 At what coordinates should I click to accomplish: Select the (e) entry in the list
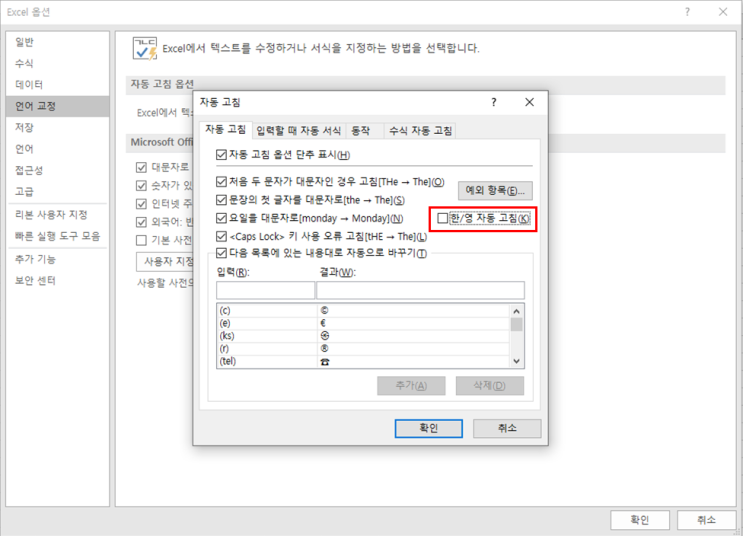point(267,323)
